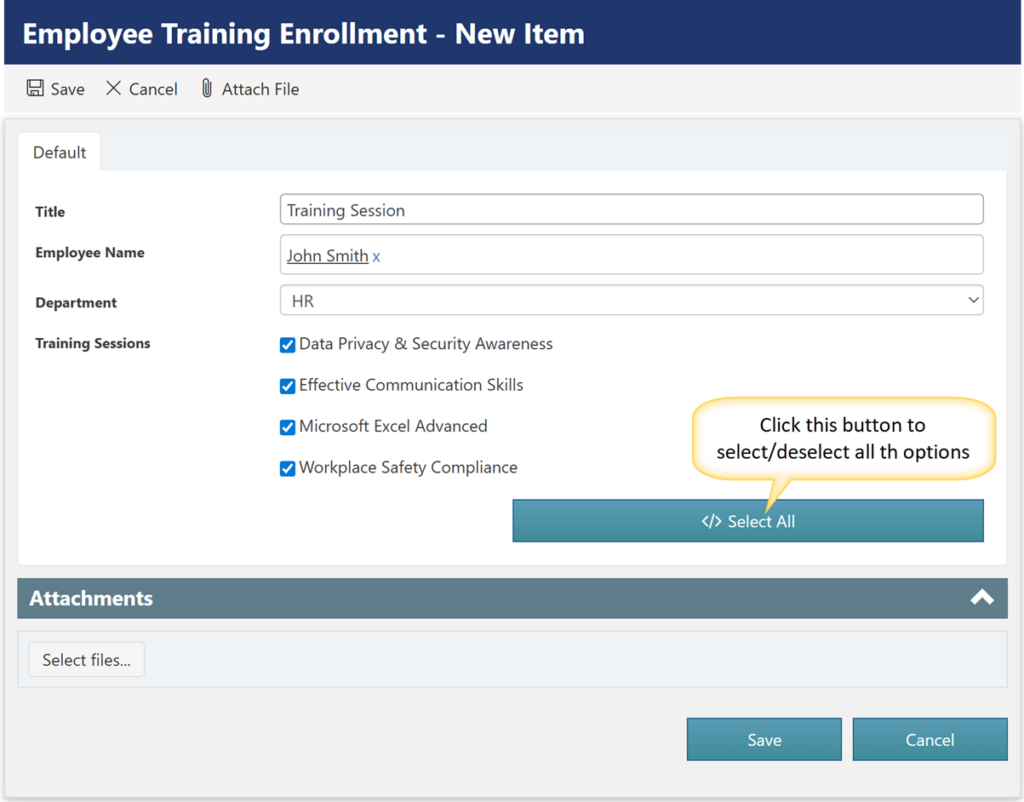Image resolution: width=1024 pixels, height=802 pixels.
Task: Click the Attachments section header bar
Action: [x=500, y=598]
